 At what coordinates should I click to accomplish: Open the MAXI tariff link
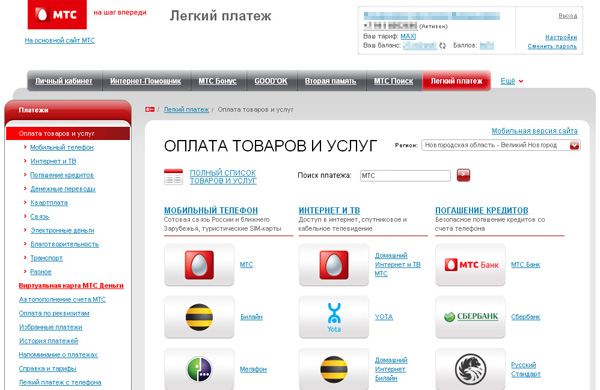pos(408,36)
